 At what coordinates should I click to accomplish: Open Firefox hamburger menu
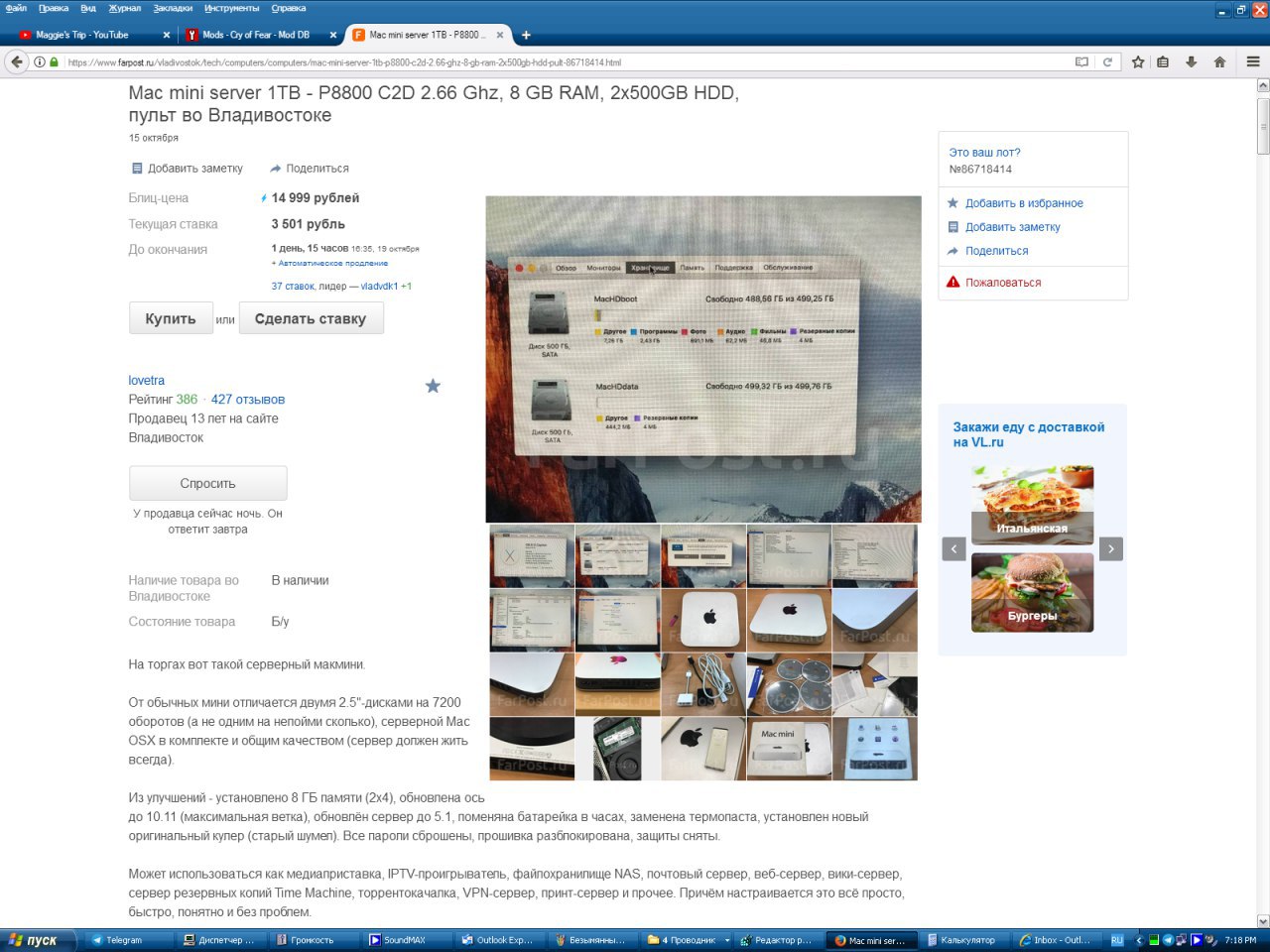coord(1252,61)
